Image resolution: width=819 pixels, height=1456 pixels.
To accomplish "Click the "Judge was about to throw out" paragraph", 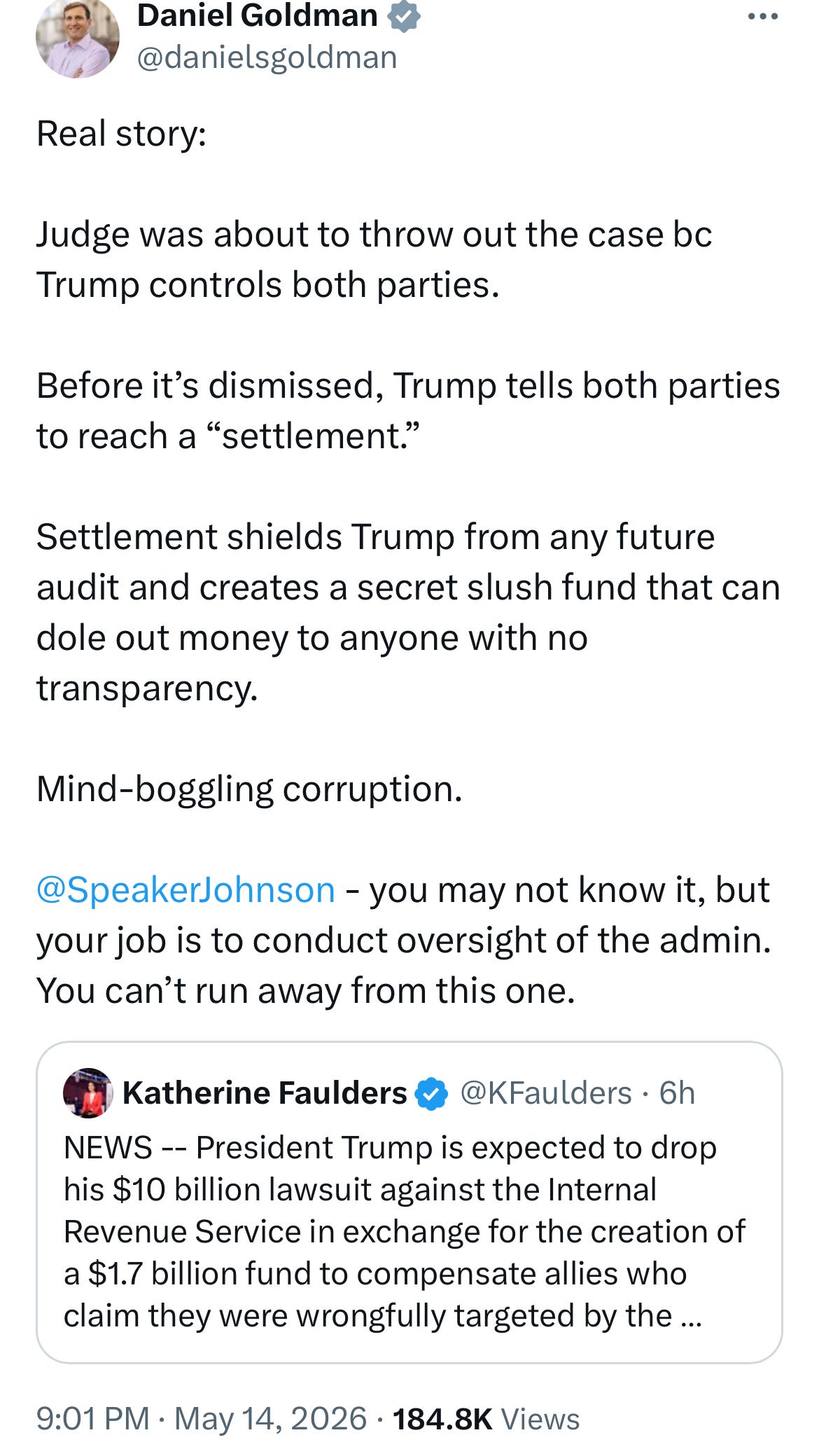I will (374, 259).
